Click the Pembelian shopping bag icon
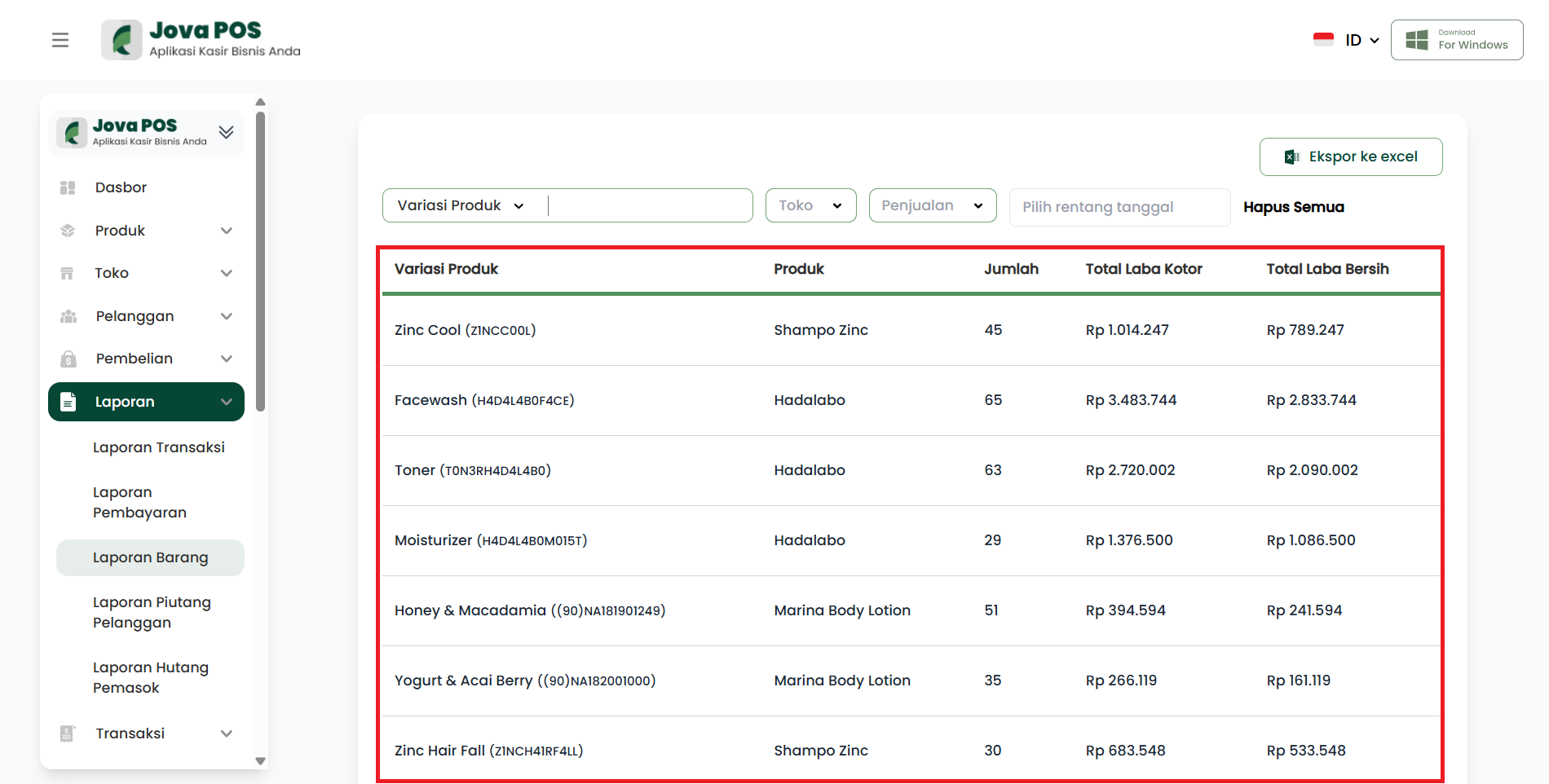The height and width of the screenshot is (784, 1549). [x=68, y=359]
